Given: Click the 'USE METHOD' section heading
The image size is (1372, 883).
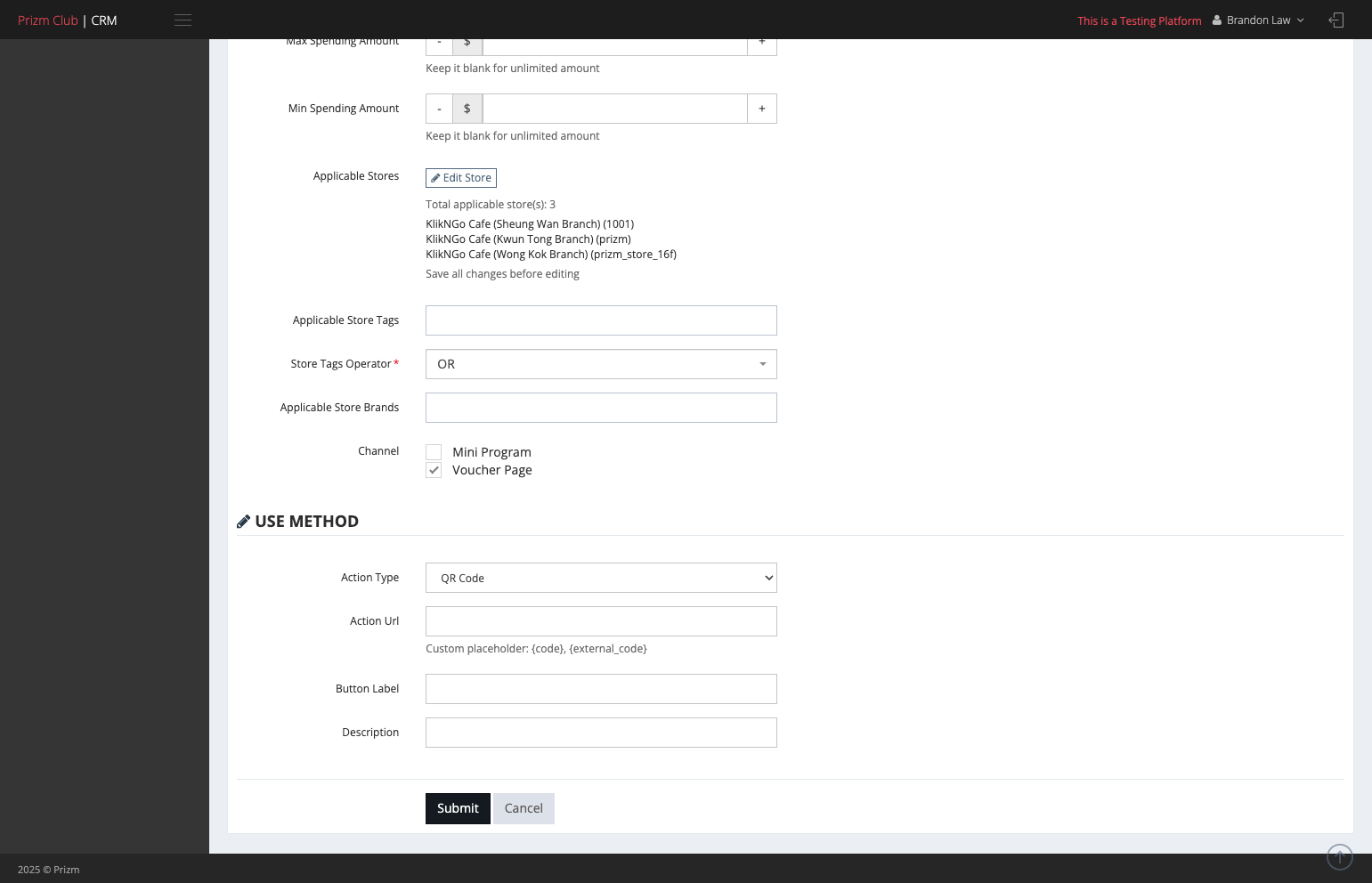Looking at the screenshot, I should click(x=306, y=522).
